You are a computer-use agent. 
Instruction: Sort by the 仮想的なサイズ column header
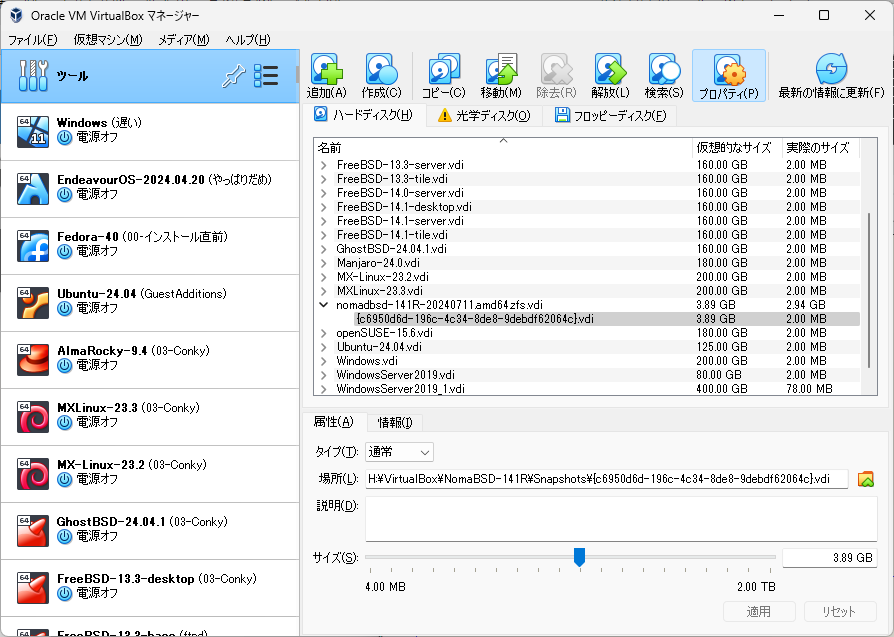point(737,148)
